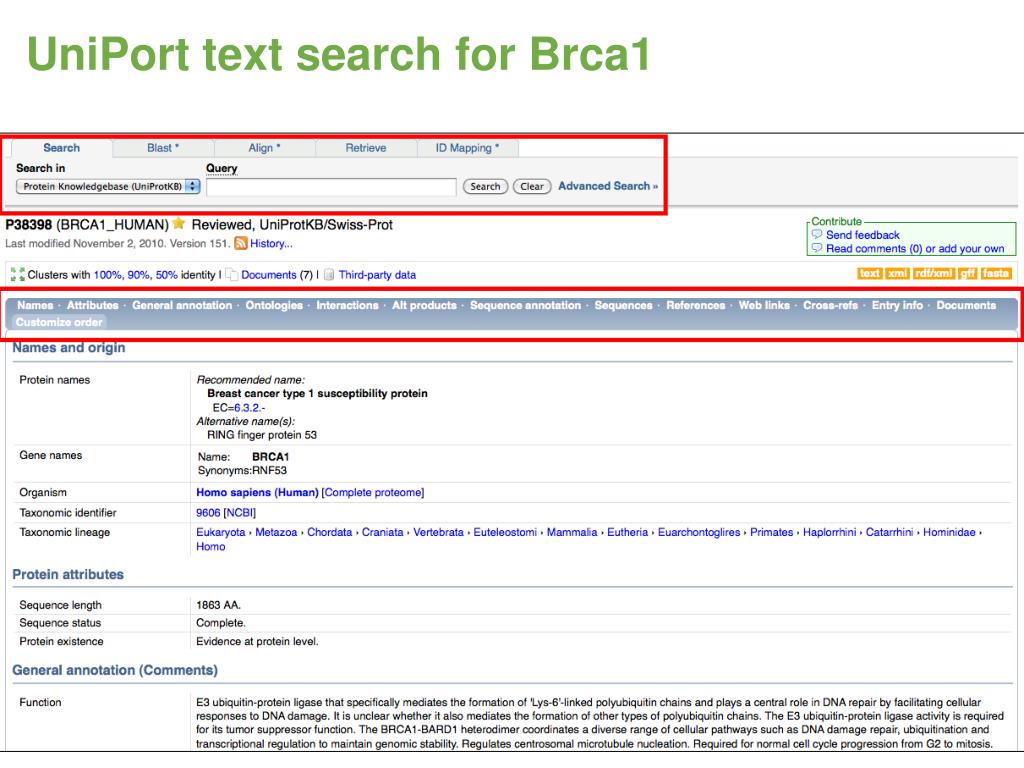
Task: Jump to Interactions section in navigation bar
Action: 347,305
